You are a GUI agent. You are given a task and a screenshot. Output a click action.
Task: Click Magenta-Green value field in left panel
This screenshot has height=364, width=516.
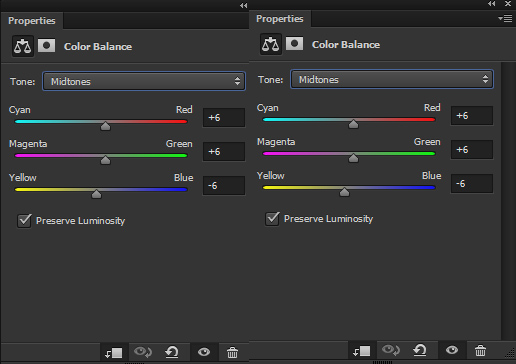click(x=224, y=151)
